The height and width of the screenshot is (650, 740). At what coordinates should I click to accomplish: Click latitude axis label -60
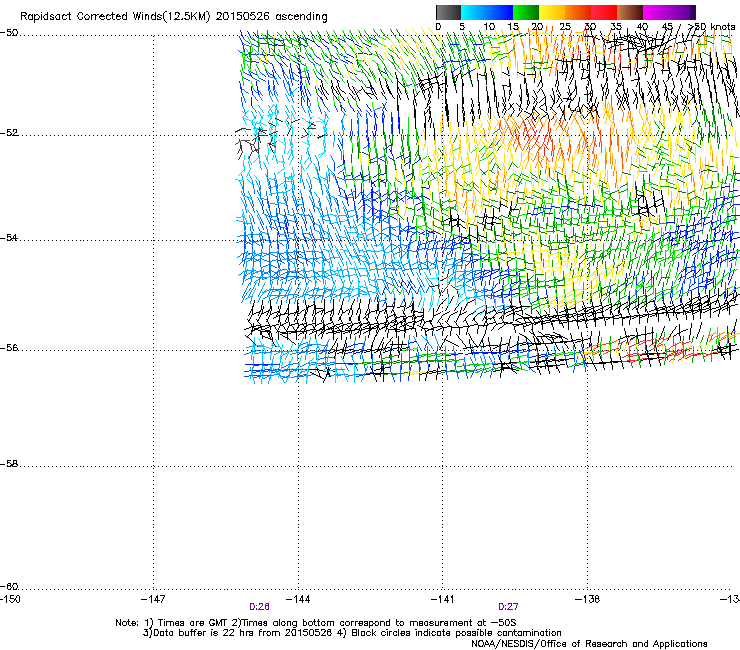[x=9, y=587]
